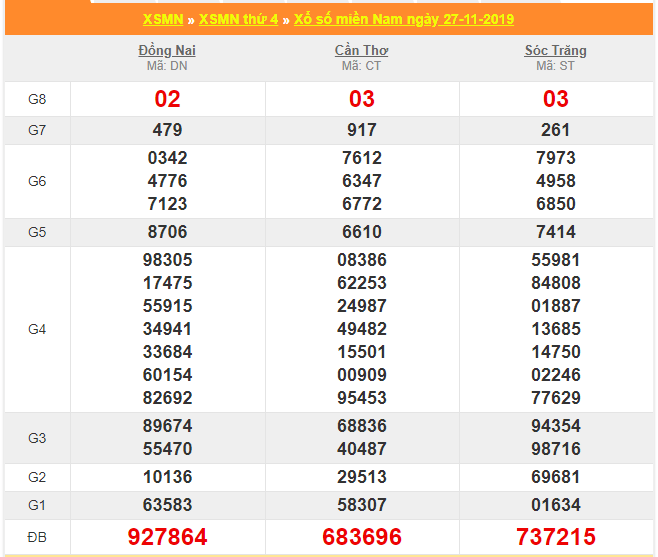Viewport: 658px width, 557px height.
Task: Click the G6 prize row label
Action: 37,181
